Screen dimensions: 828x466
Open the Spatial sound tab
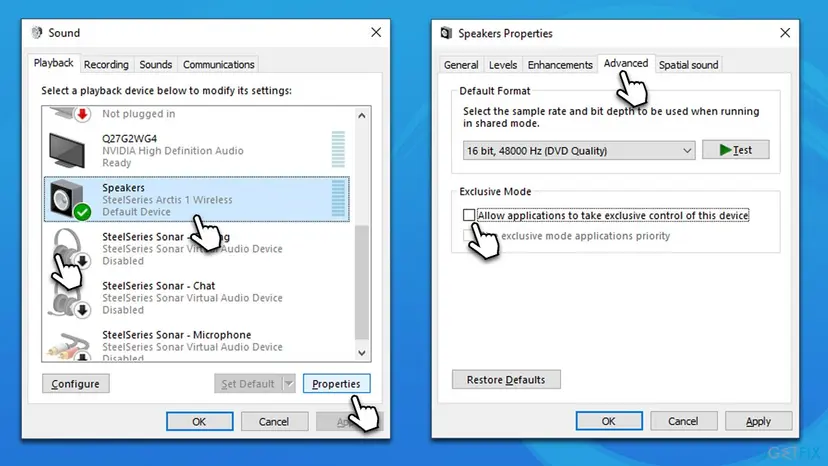click(x=689, y=65)
